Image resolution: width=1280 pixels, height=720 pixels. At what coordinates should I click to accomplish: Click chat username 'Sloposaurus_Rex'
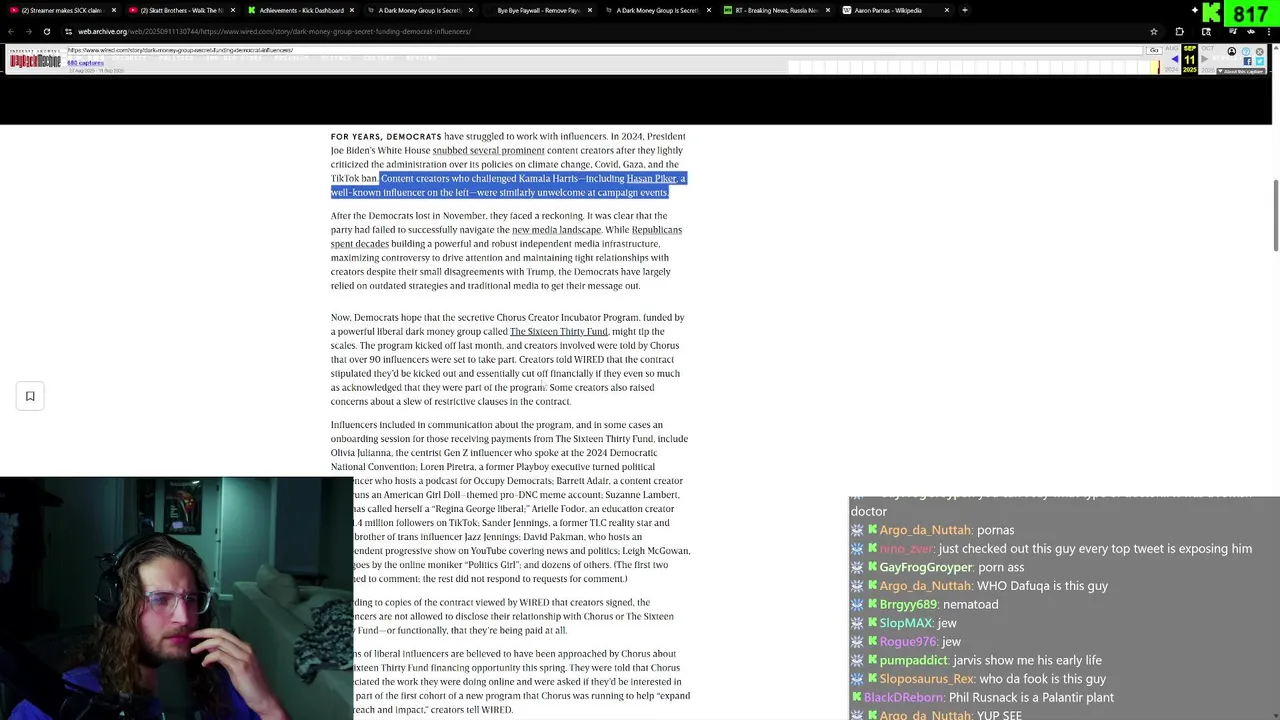[x=927, y=679]
